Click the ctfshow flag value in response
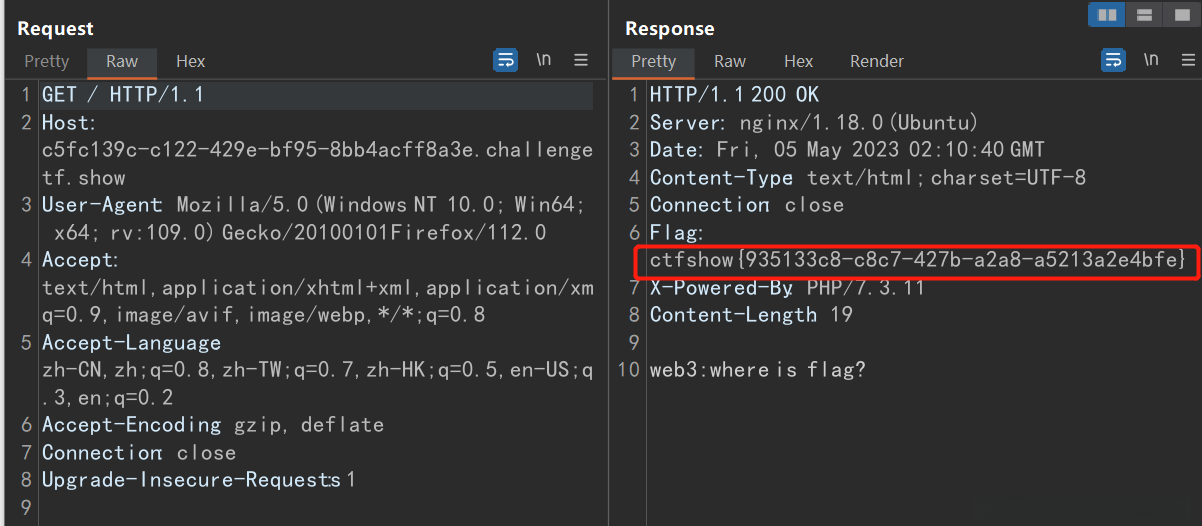 [x=917, y=260]
